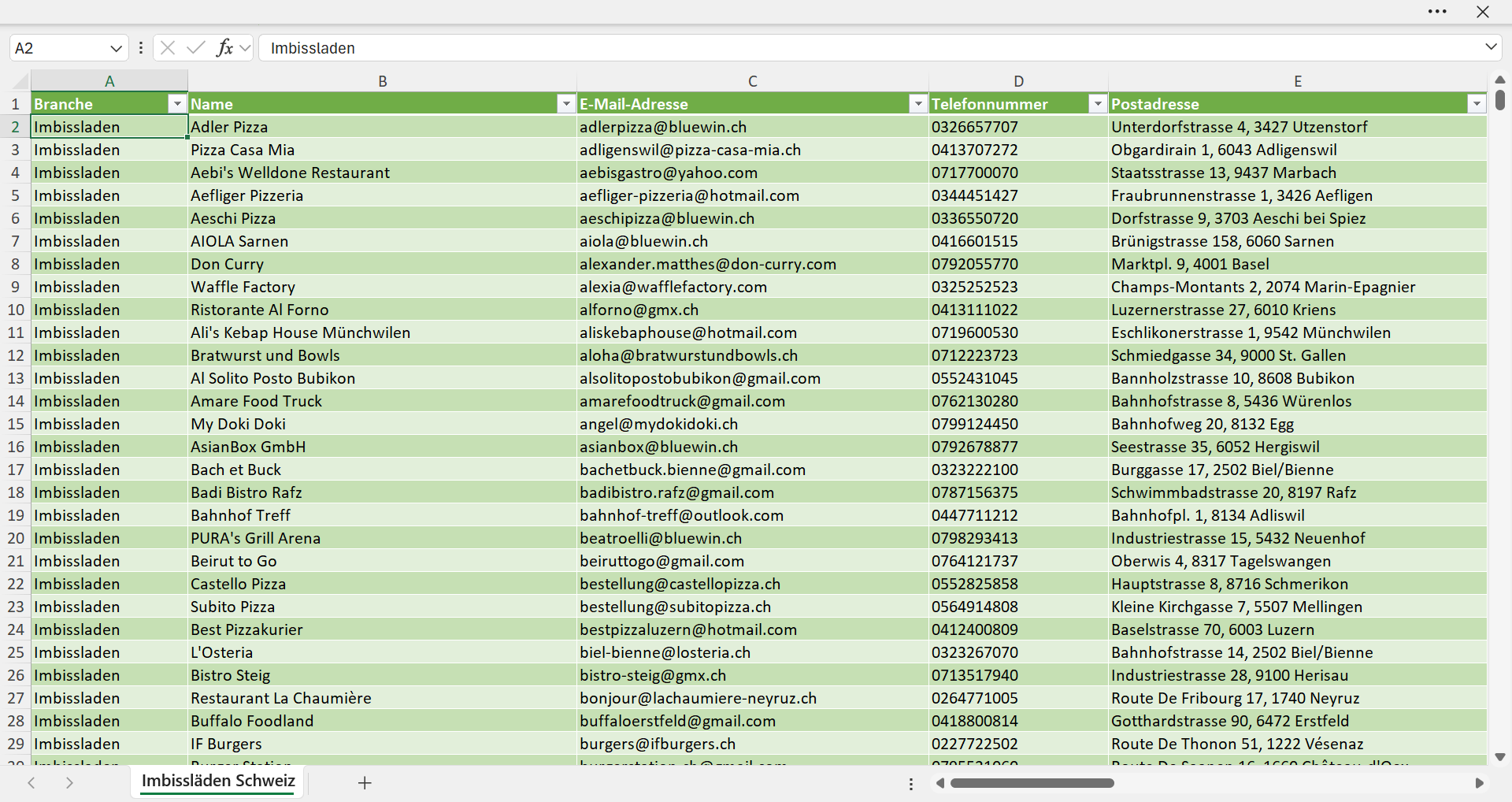Go to next sheet with right arrow
The width and height of the screenshot is (1512, 802).
click(x=69, y=783)
